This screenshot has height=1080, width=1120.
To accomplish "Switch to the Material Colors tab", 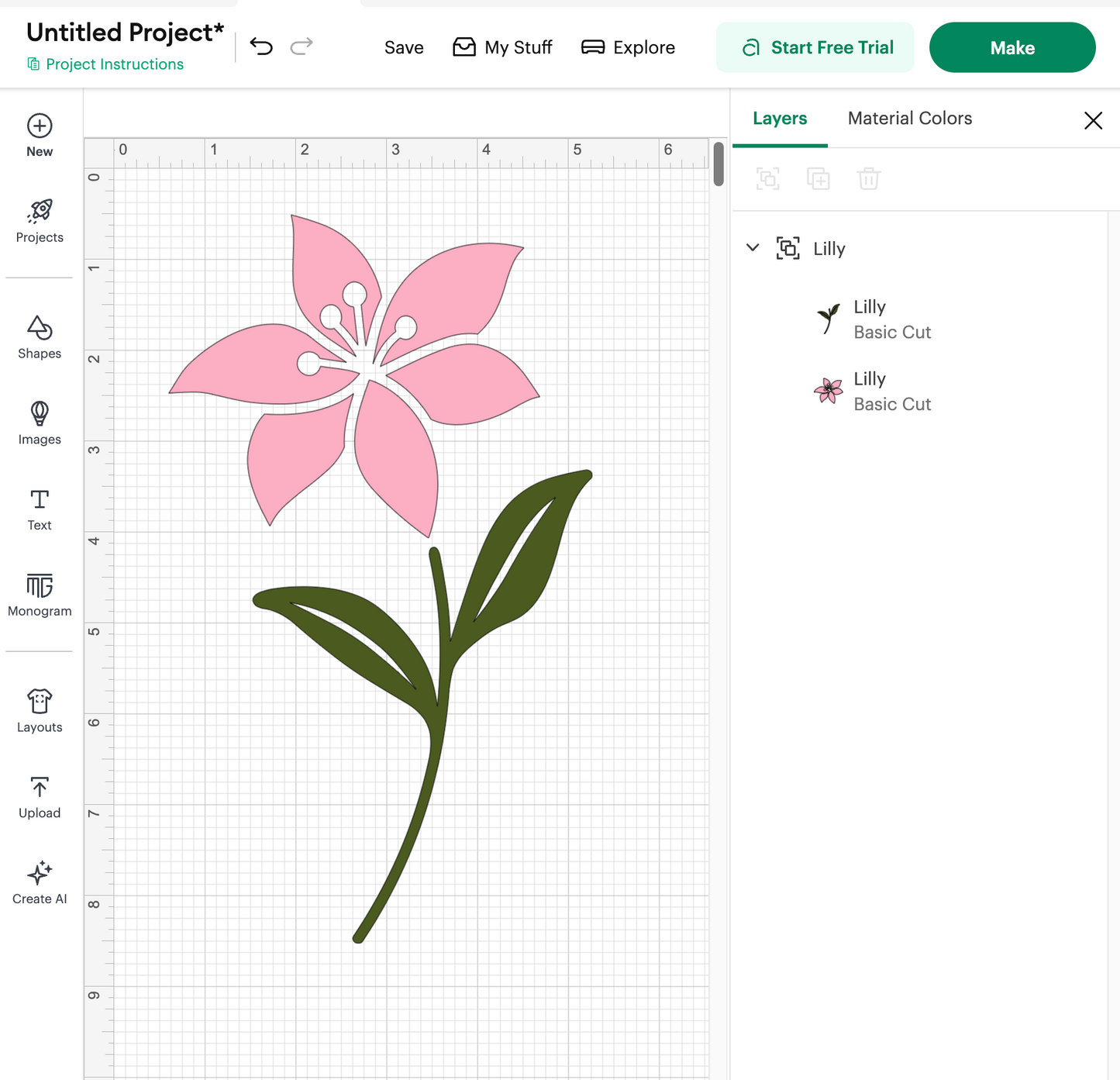I will click(x=910, y=119).
